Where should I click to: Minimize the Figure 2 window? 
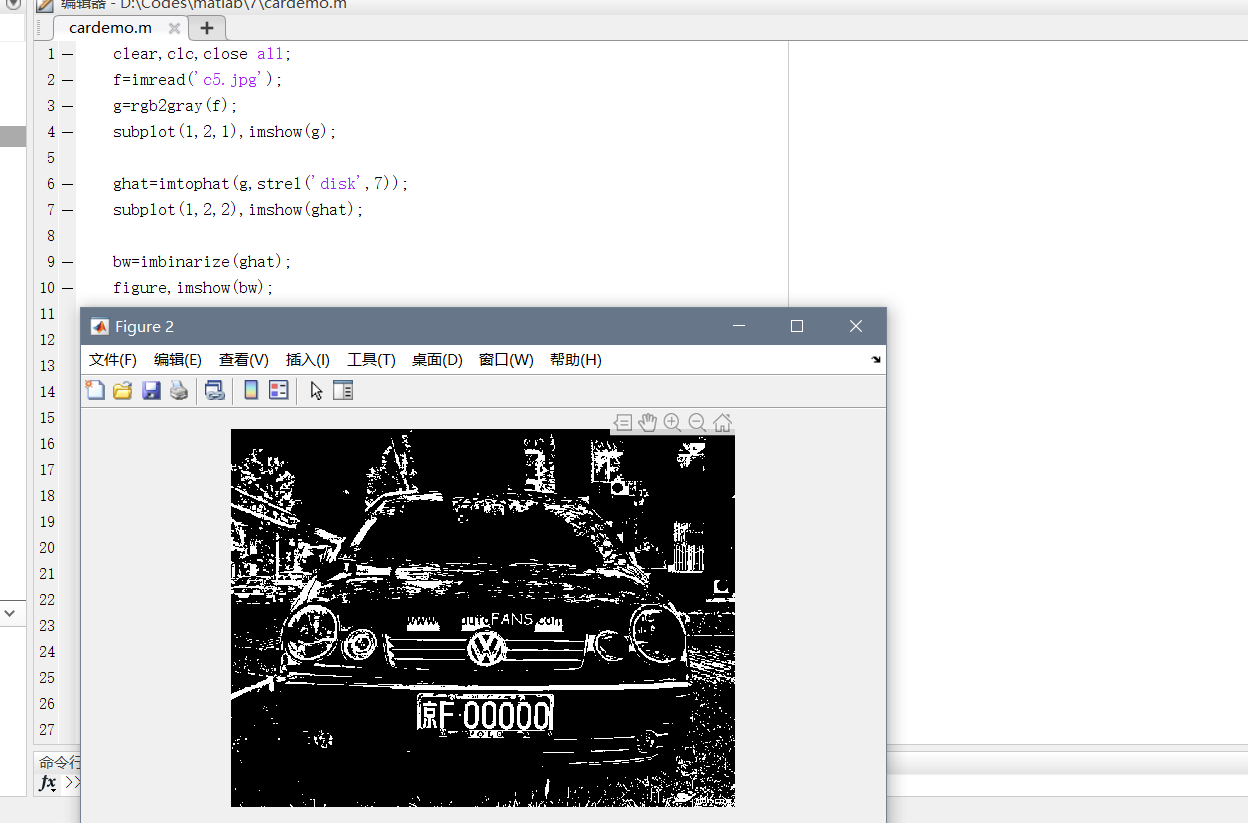click(x=739, y=326)
